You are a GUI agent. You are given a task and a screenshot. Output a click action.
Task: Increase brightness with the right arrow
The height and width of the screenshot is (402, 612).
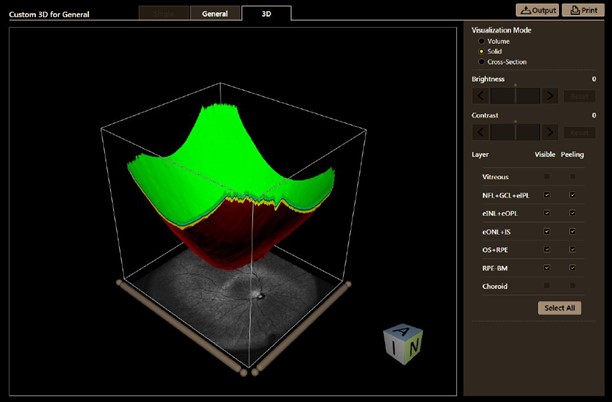(550, 96)
